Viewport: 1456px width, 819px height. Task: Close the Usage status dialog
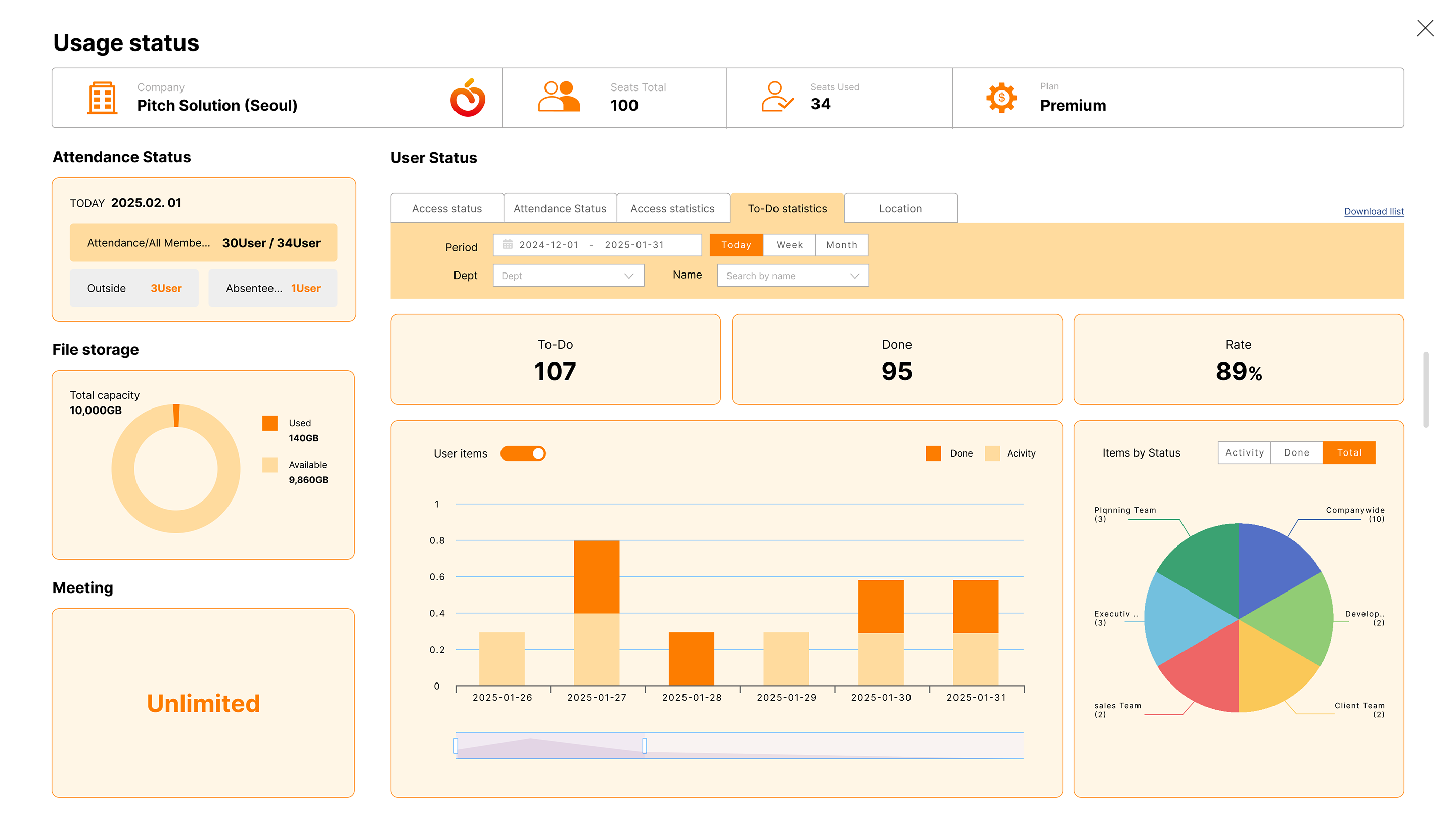pos(1425,28)
